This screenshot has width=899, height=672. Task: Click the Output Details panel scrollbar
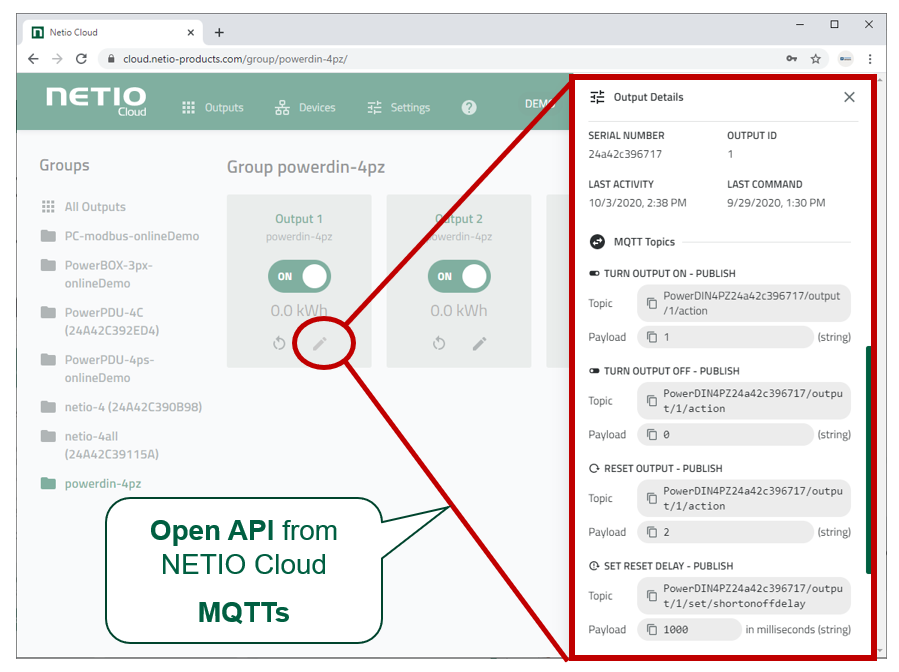pos(868,459)
